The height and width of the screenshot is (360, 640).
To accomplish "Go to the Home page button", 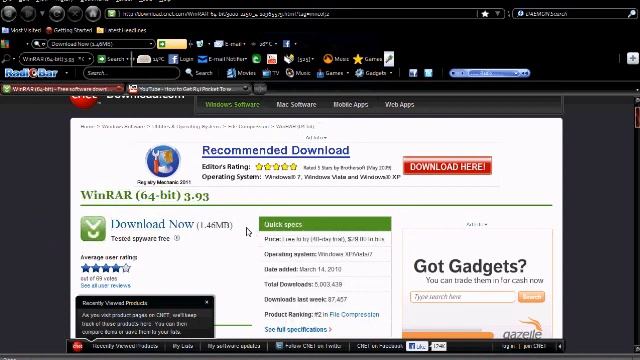I will 93,13.
